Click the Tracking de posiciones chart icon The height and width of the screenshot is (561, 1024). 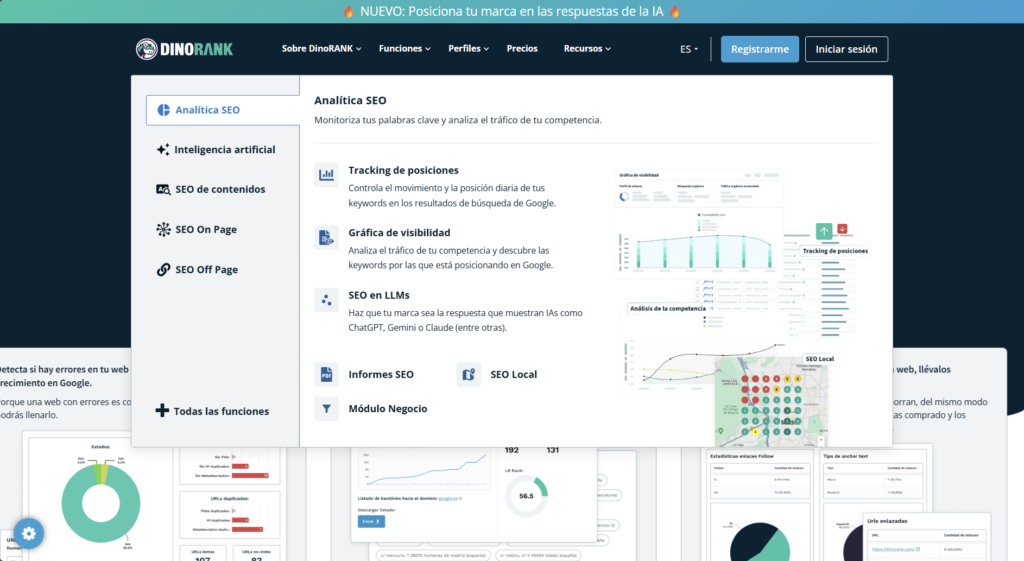click(326, 175)
